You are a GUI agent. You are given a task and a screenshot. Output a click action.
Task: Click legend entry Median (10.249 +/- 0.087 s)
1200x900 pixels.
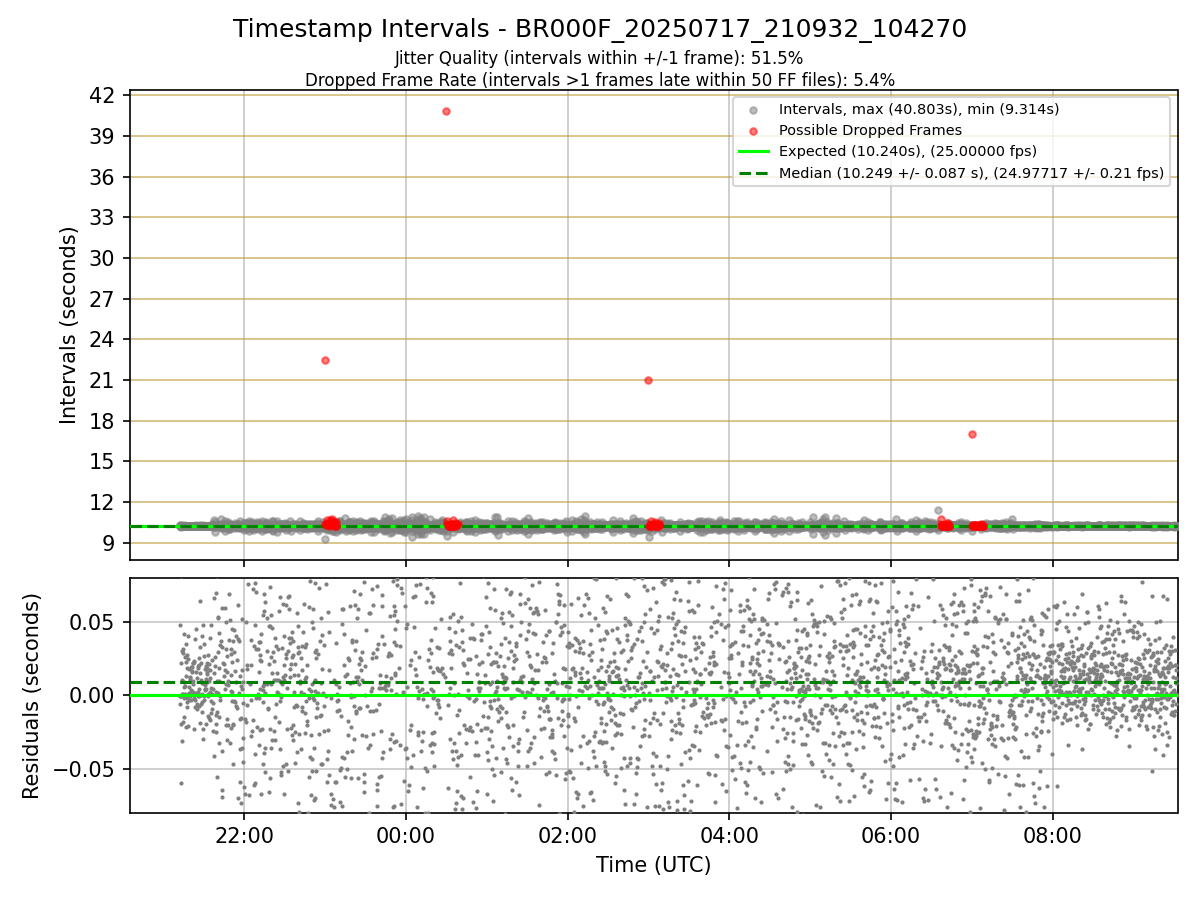click(971, 173)
